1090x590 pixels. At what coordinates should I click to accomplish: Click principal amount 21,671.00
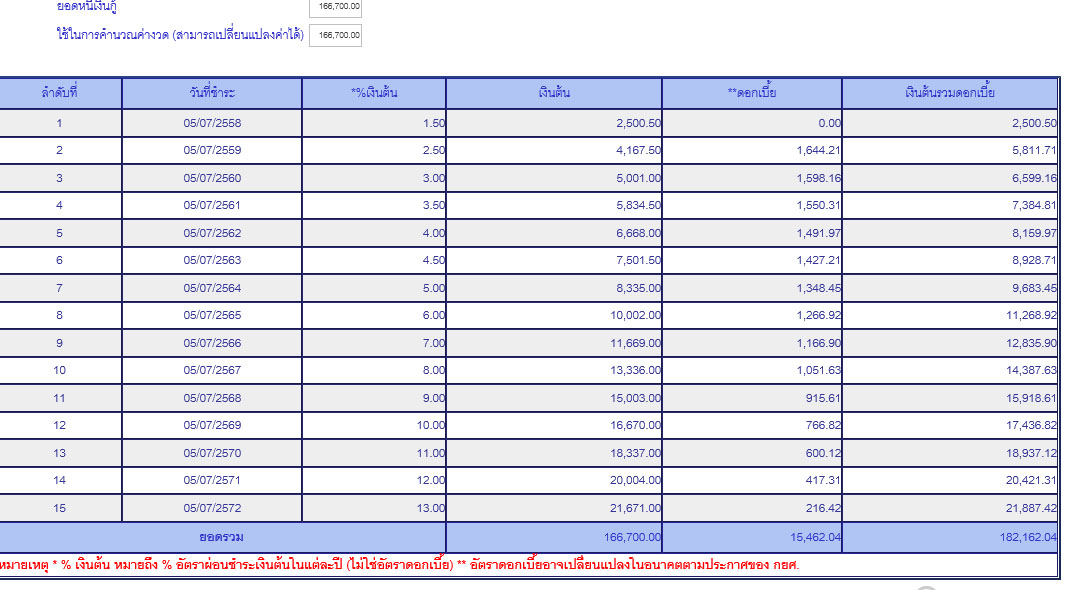pos(635,507)
